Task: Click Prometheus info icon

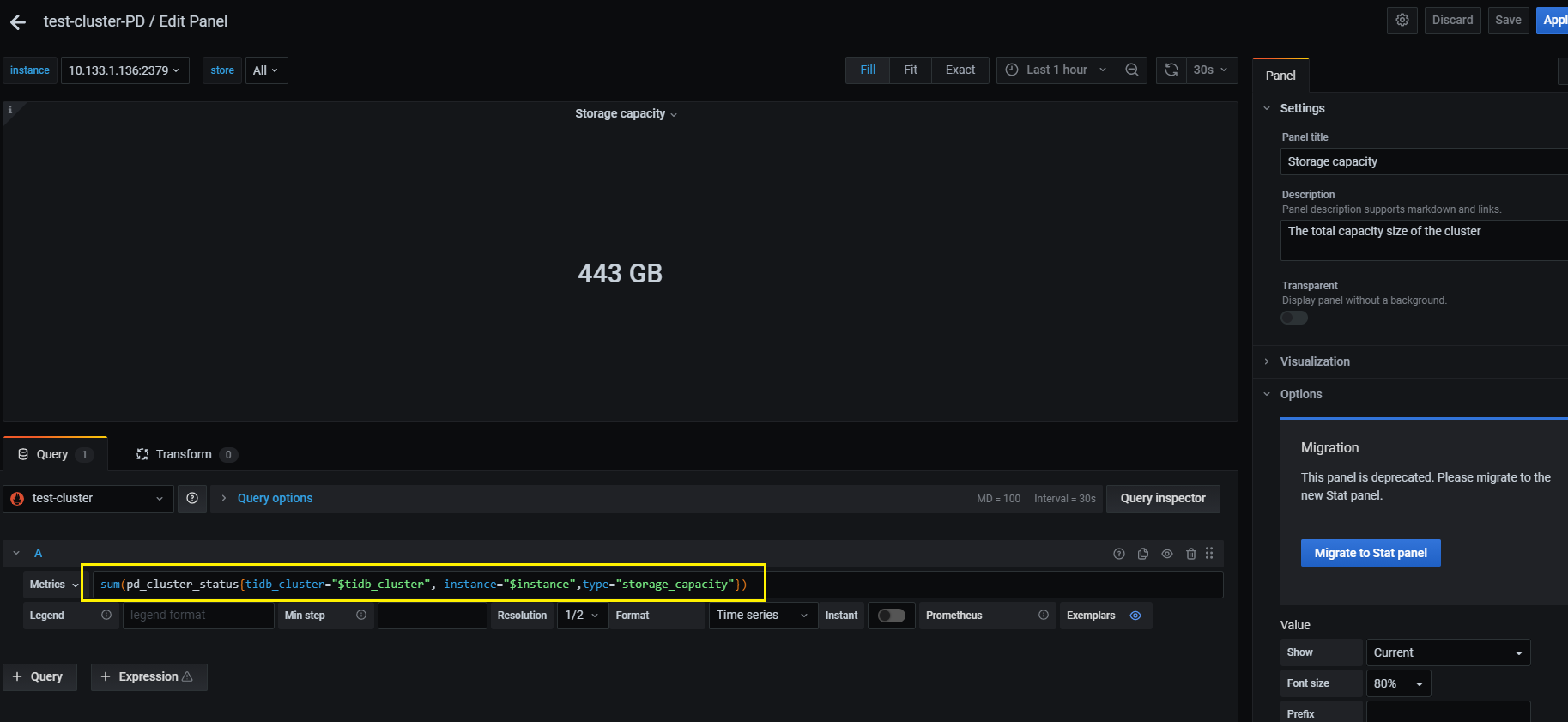Action: point(1044,616)
